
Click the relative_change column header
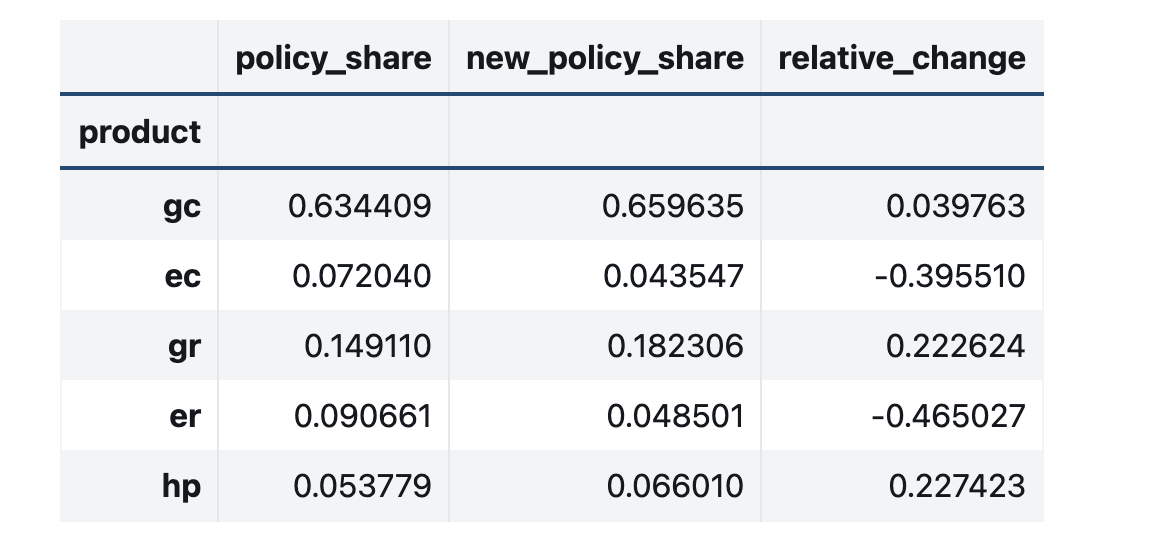tap(901, 58)
